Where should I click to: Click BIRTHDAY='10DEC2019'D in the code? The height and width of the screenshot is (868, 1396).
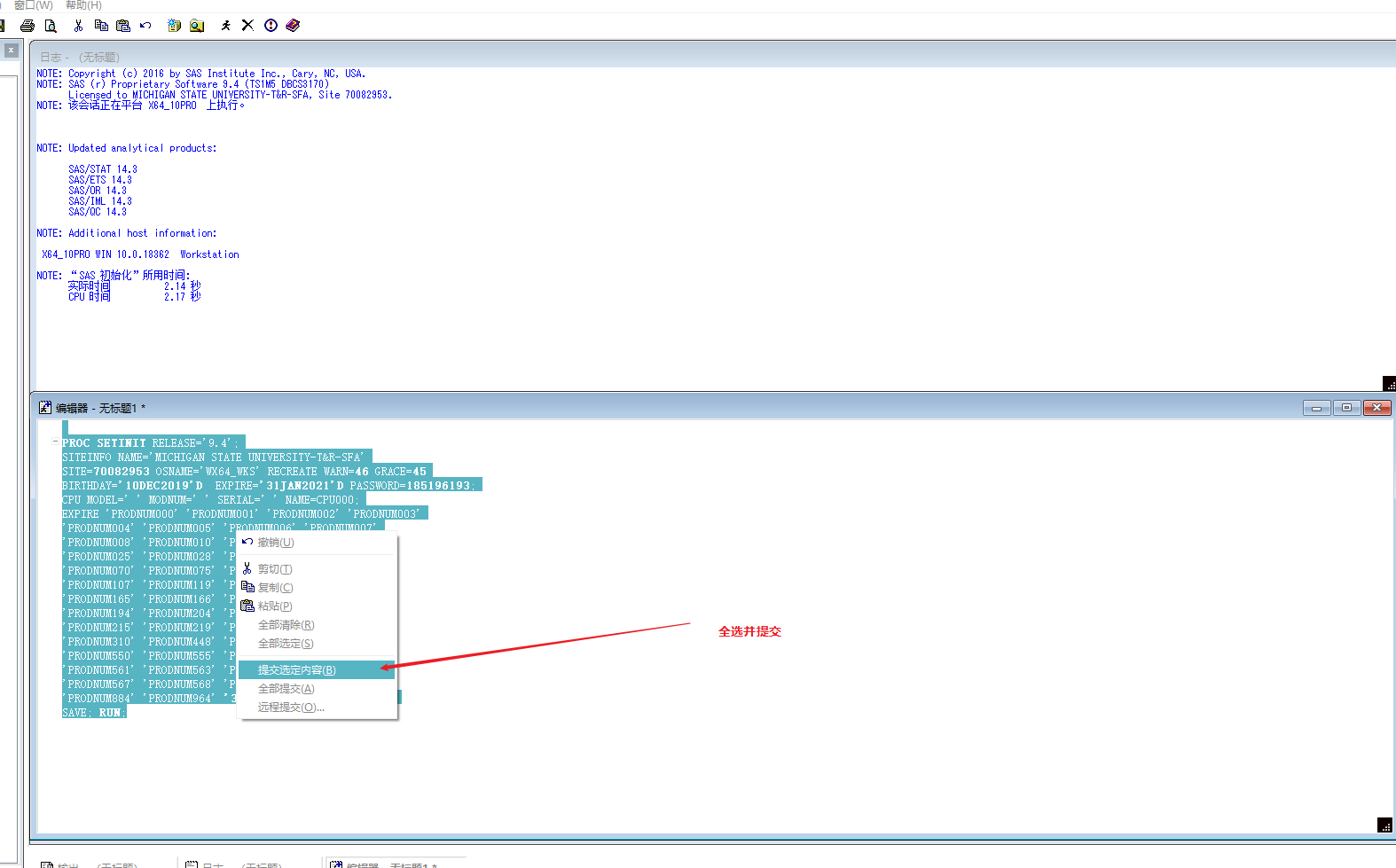(132, 486)
